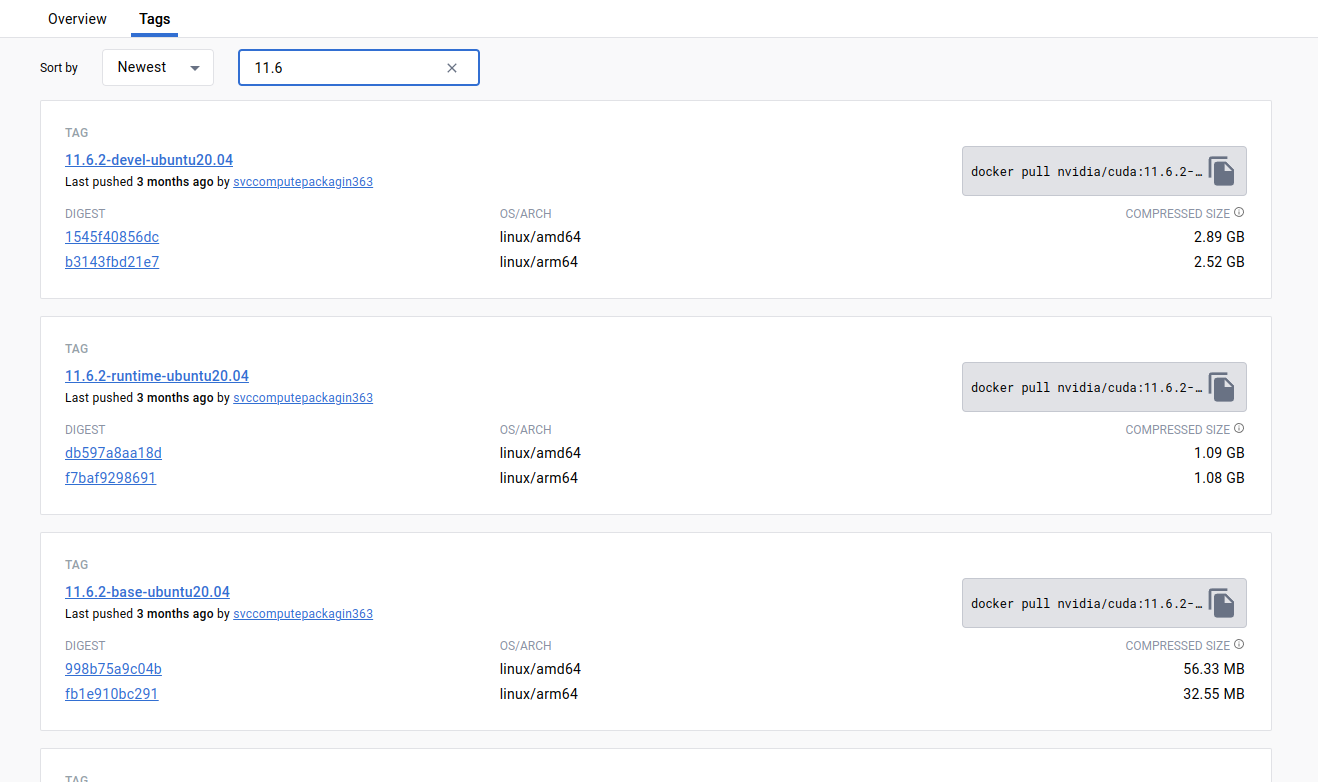The width and height of the screenshot is (1318, 782).
Task: Click info icon beside runtime card's Compressed Size
Action: click(1239, 429)
